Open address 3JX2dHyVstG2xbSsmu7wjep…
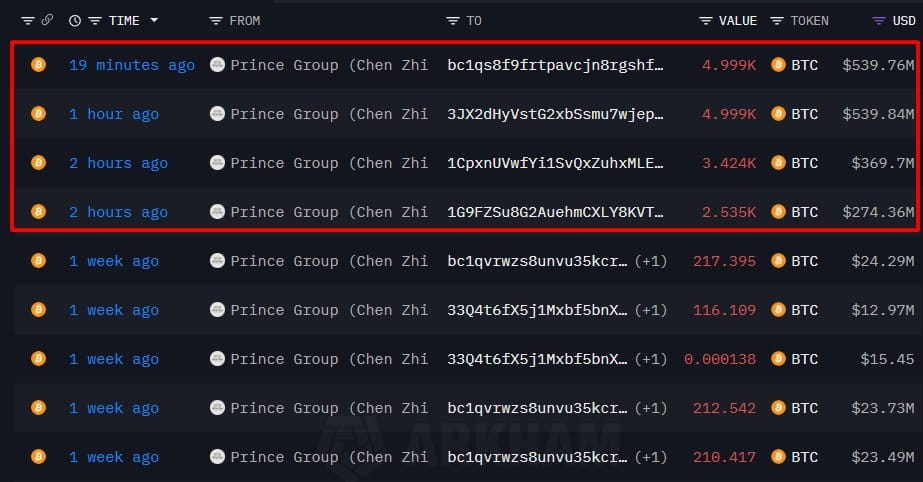Image resolution: width=923 pixels, height=482 pixels. point(555,114)
